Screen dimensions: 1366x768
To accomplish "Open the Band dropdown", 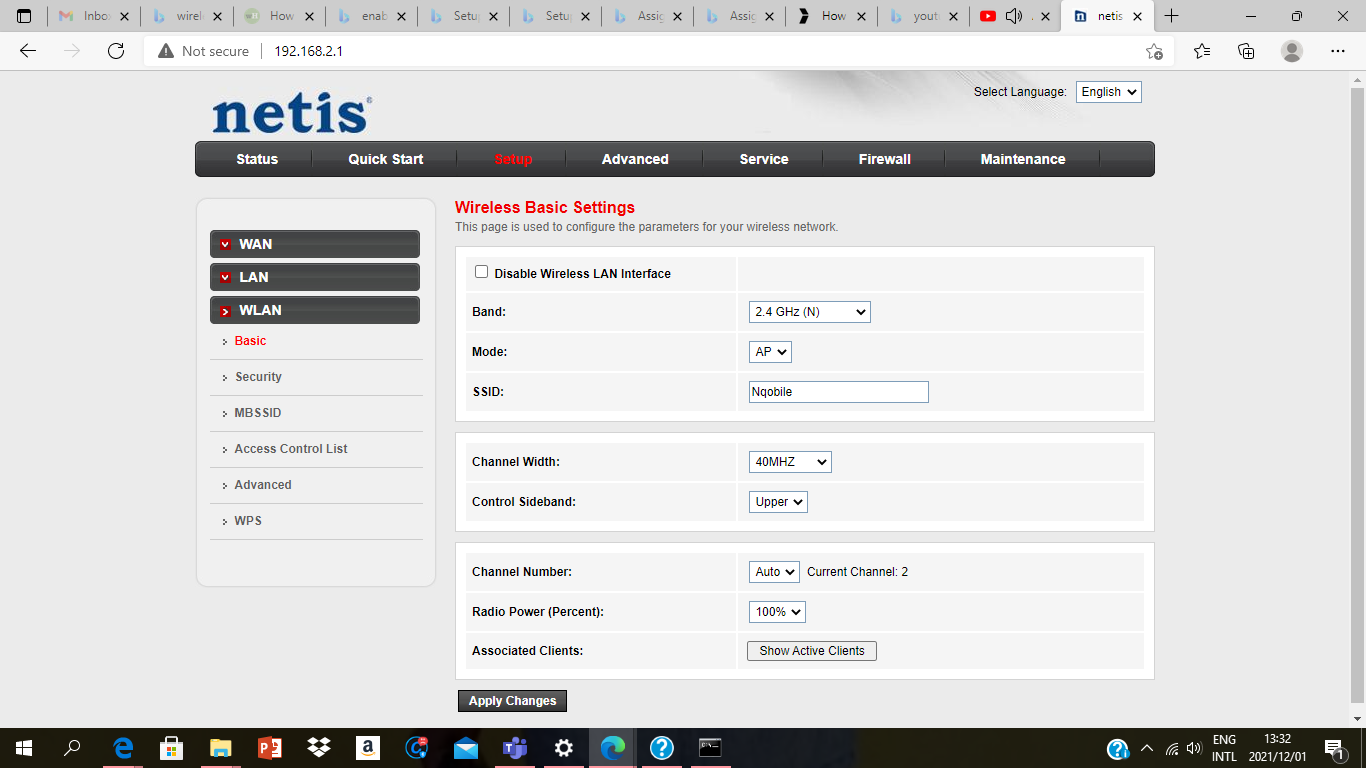I will 809,312.
